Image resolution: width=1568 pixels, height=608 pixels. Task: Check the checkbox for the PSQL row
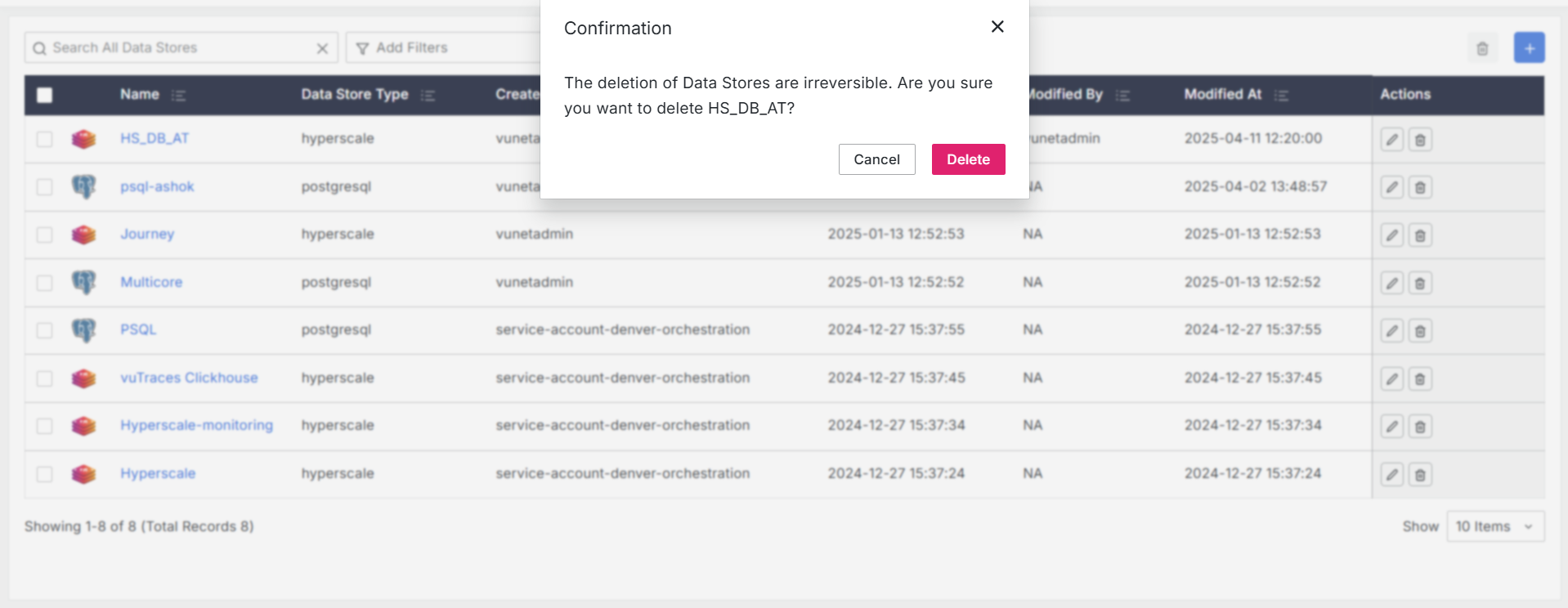45,330
